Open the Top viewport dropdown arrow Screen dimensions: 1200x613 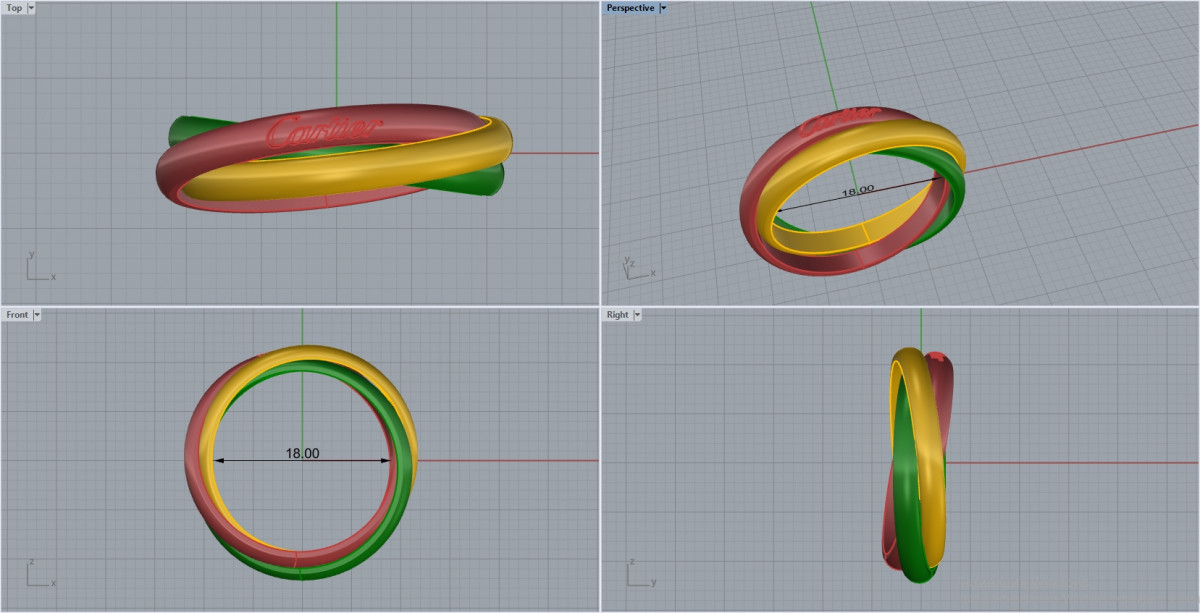click(31, 7)
